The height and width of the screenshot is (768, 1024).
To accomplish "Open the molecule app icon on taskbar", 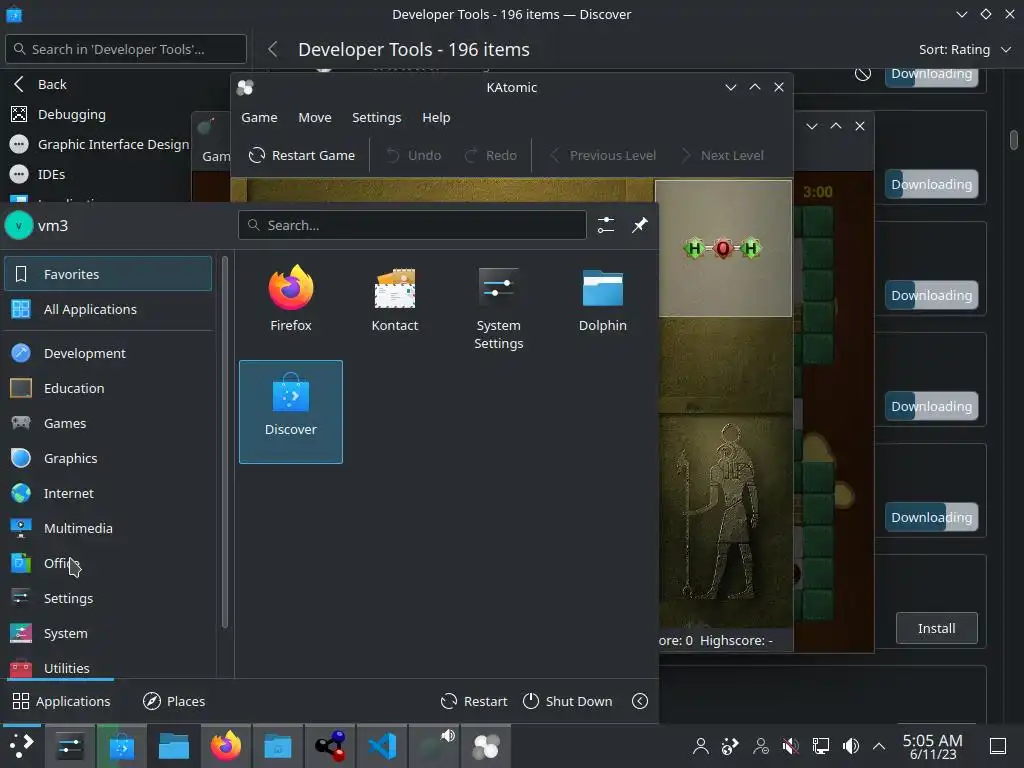I will 330,746.
